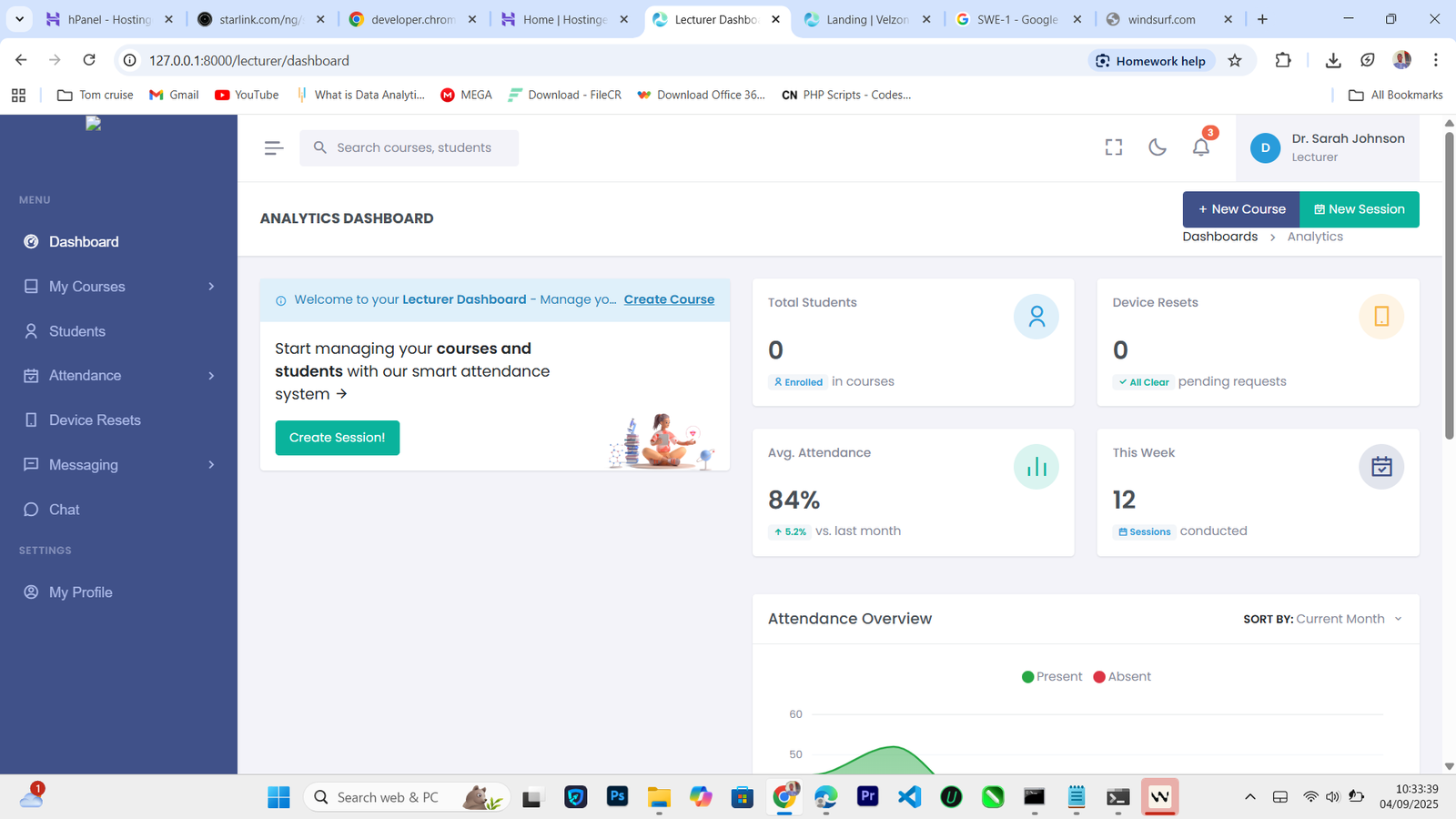The image size is (1456, 819).
Task: Click the Search courses, students field
Action: [414, 147]
